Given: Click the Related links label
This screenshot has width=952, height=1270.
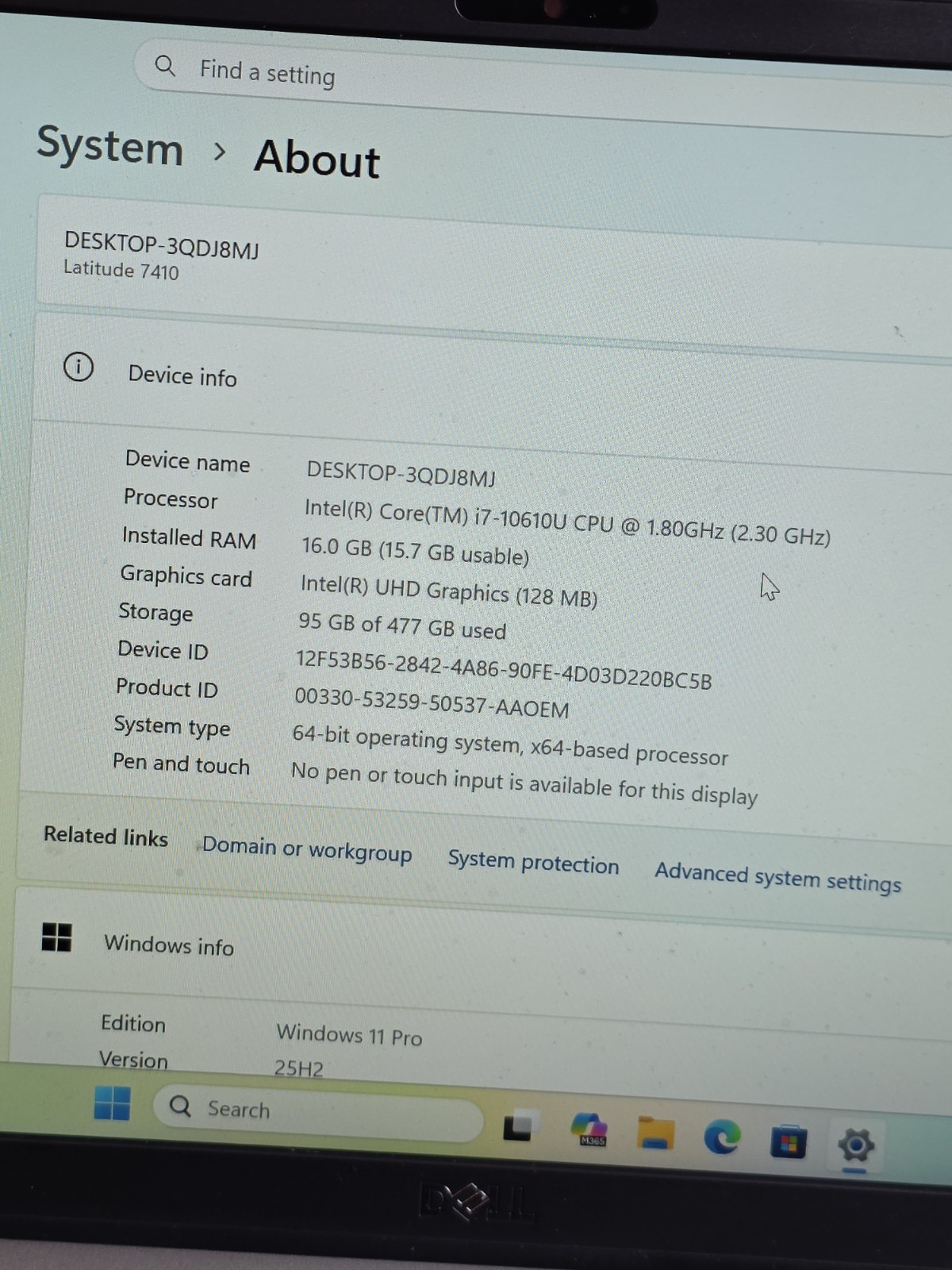Looking at the screenshot, I should pyautogui.click(x=106, y=836).
